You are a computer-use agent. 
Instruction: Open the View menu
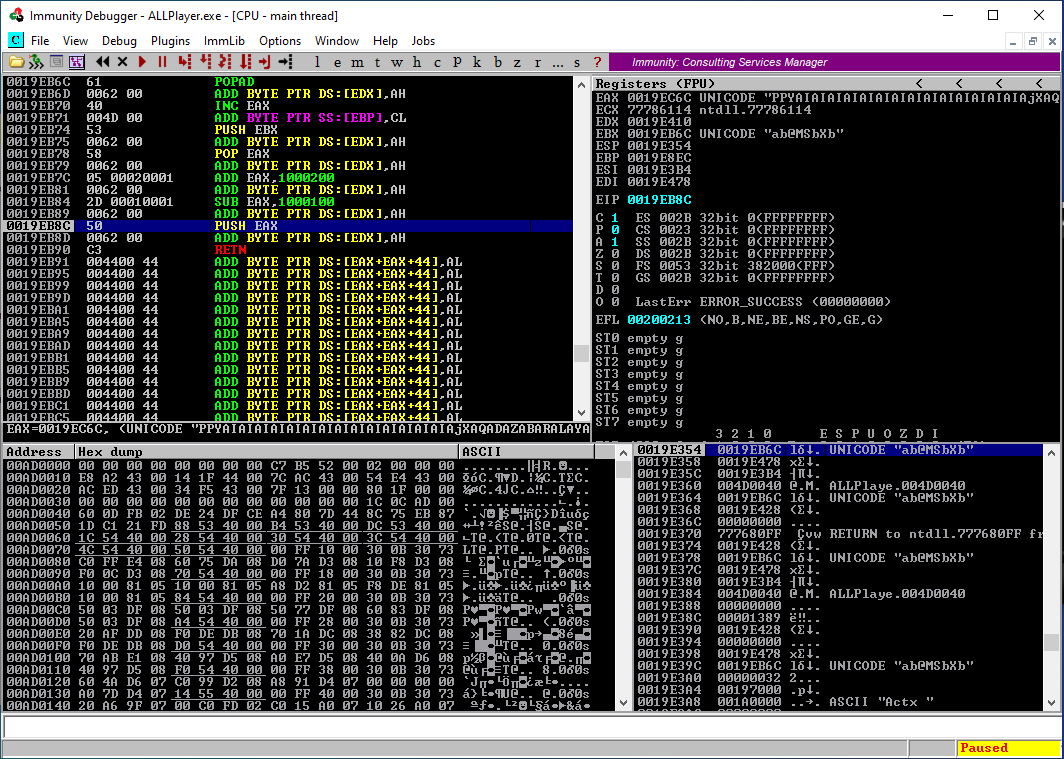click(x=75, y=41)
